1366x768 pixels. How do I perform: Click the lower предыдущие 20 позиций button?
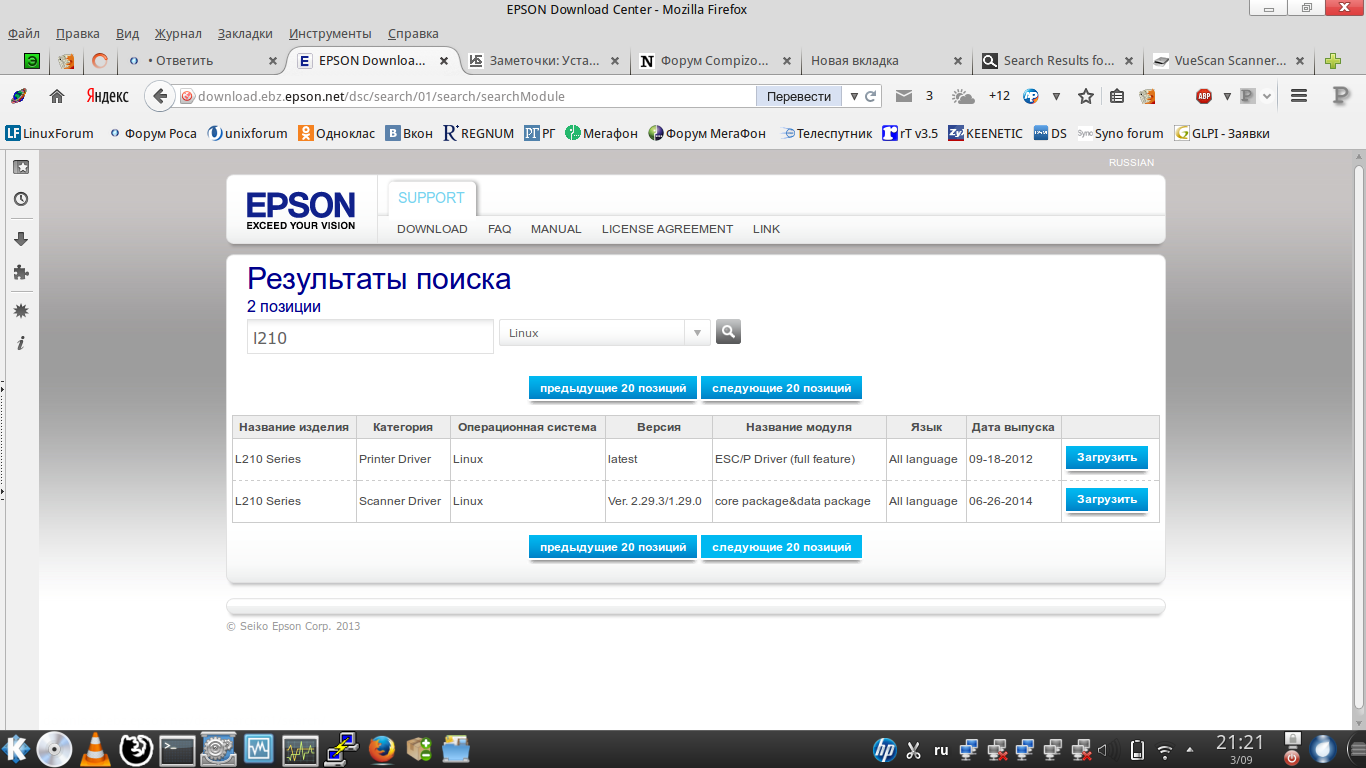point(613,547)
